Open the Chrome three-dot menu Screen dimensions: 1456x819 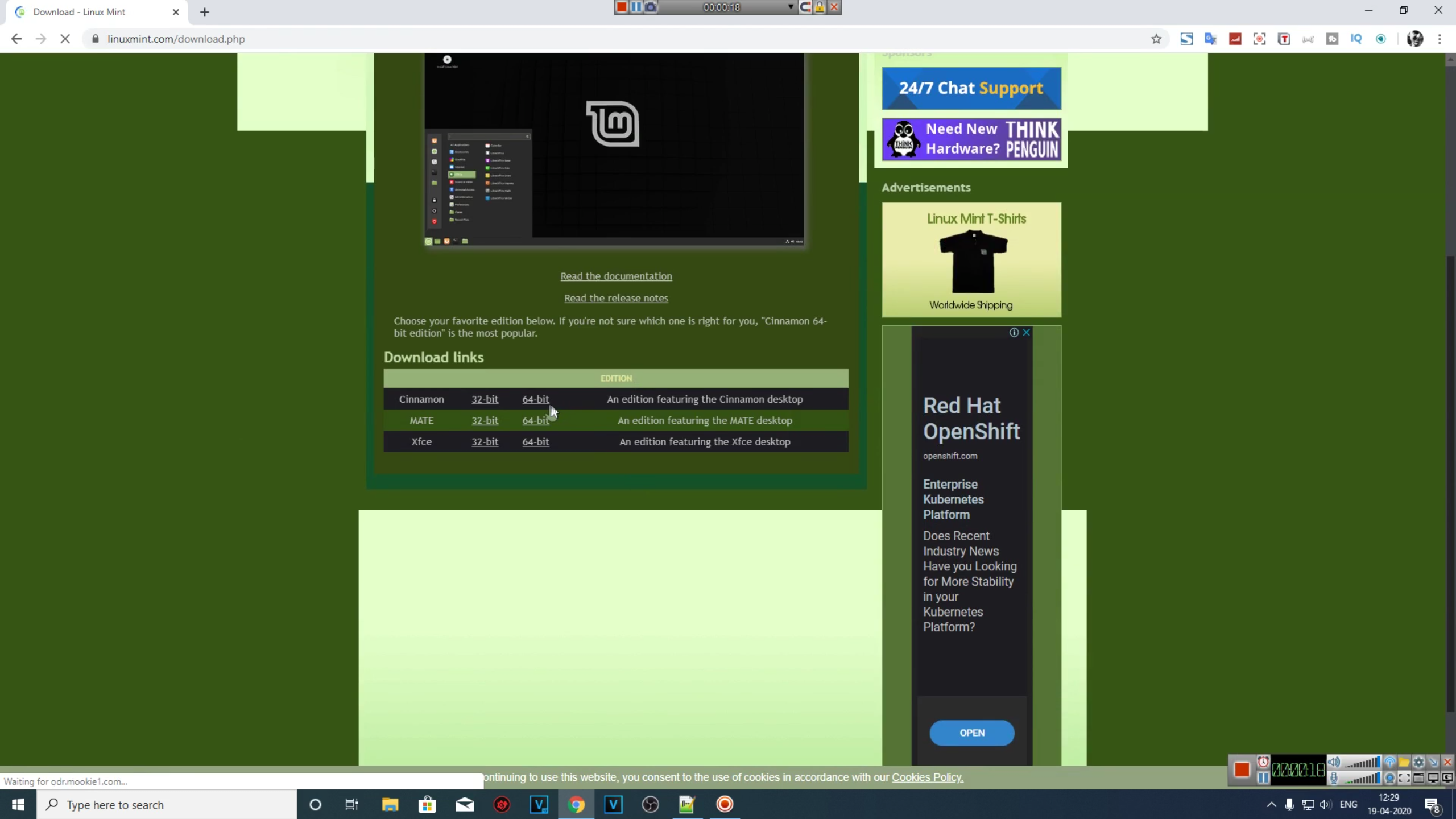[x=1440, y=39]
